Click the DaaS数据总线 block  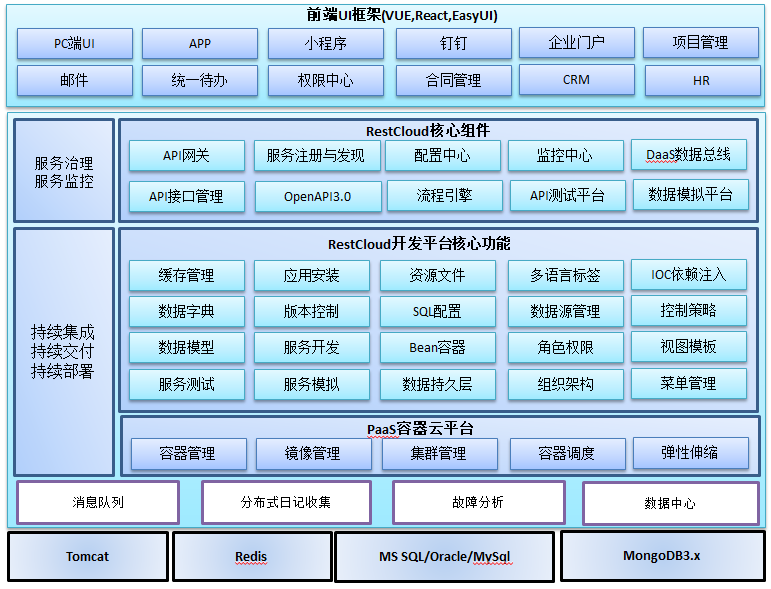[x=689, y=154]
